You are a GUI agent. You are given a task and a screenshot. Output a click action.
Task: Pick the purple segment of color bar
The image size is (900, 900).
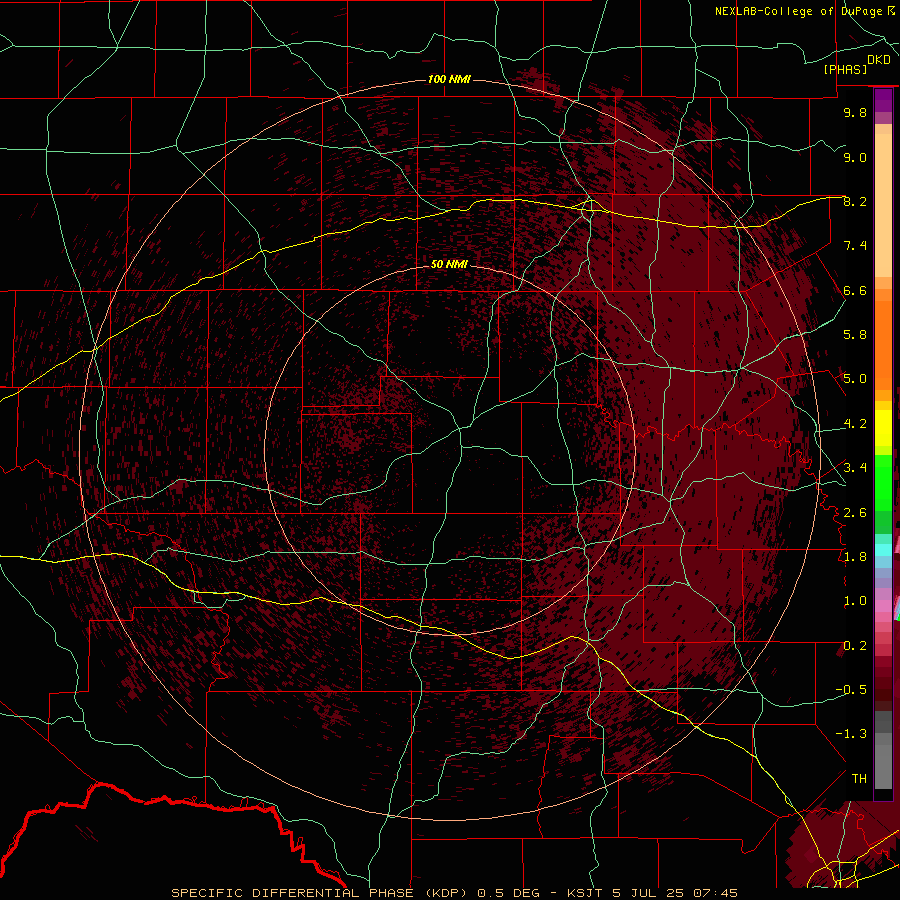(883, 100)
